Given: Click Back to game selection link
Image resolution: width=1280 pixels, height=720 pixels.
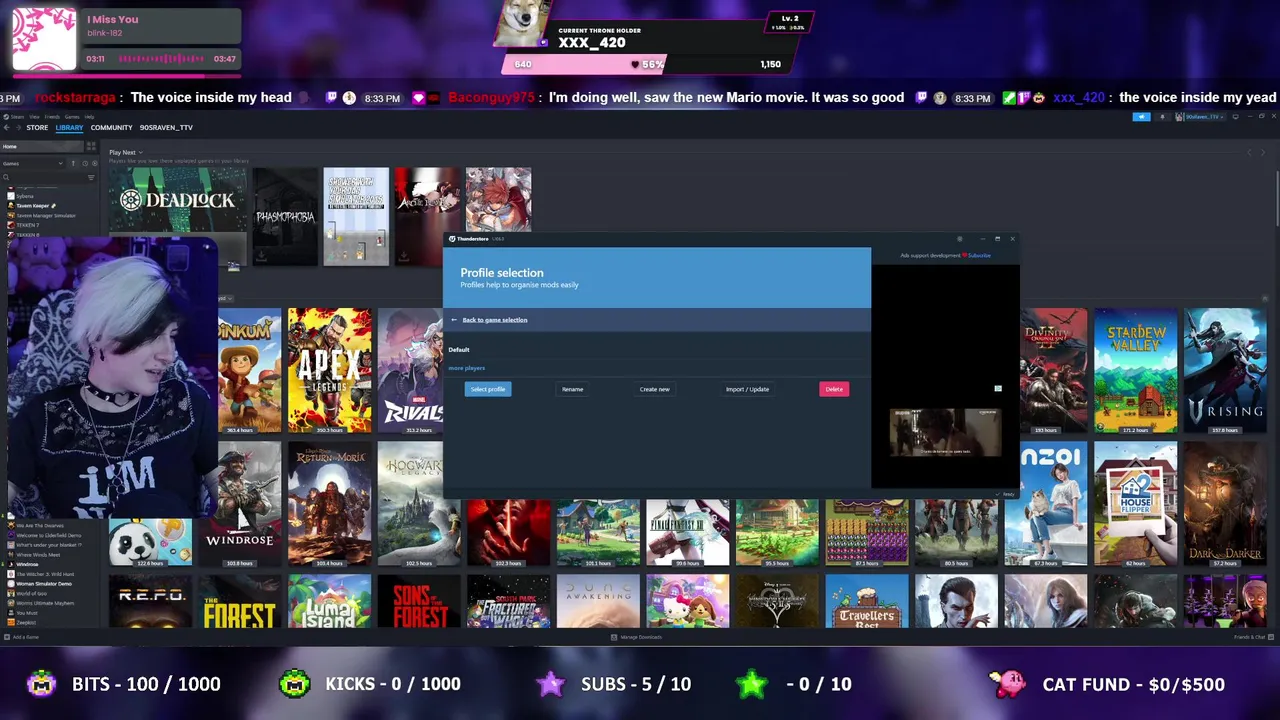Looking at the screenshot, I should coord(495,320).
